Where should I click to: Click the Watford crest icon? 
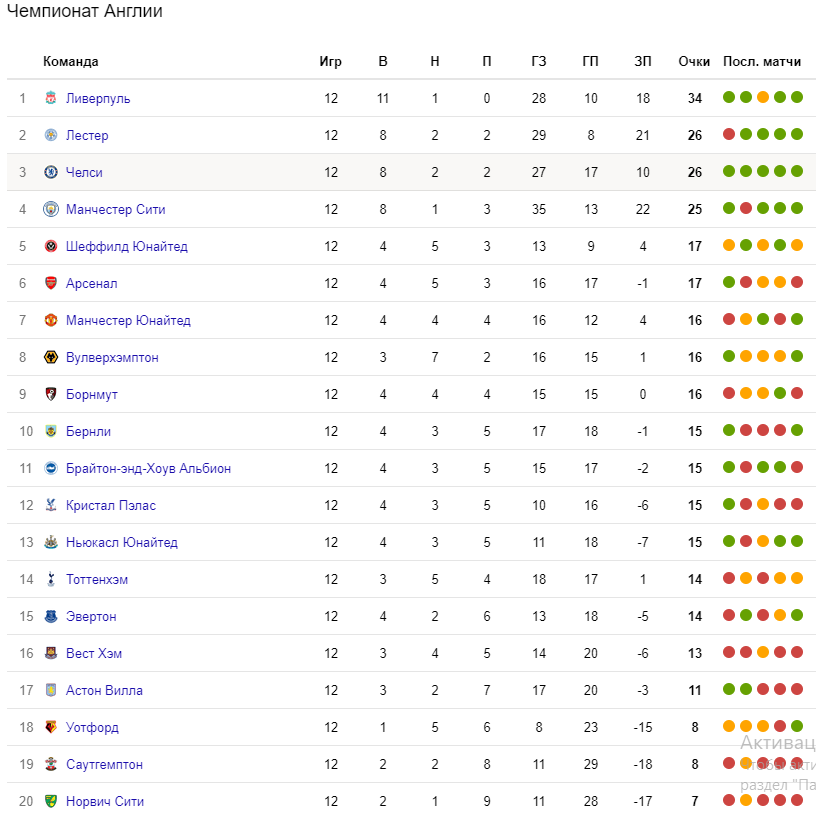(51, 727)
